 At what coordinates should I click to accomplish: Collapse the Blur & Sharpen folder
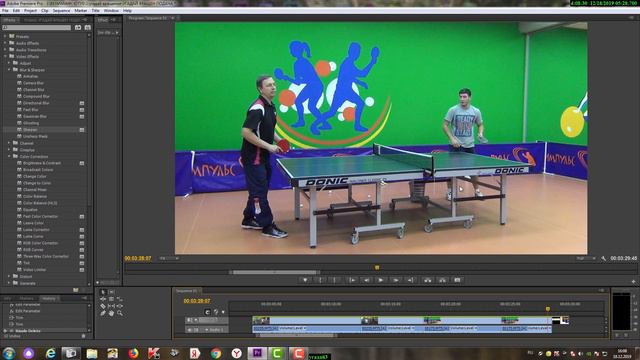[x=9, y=70]
